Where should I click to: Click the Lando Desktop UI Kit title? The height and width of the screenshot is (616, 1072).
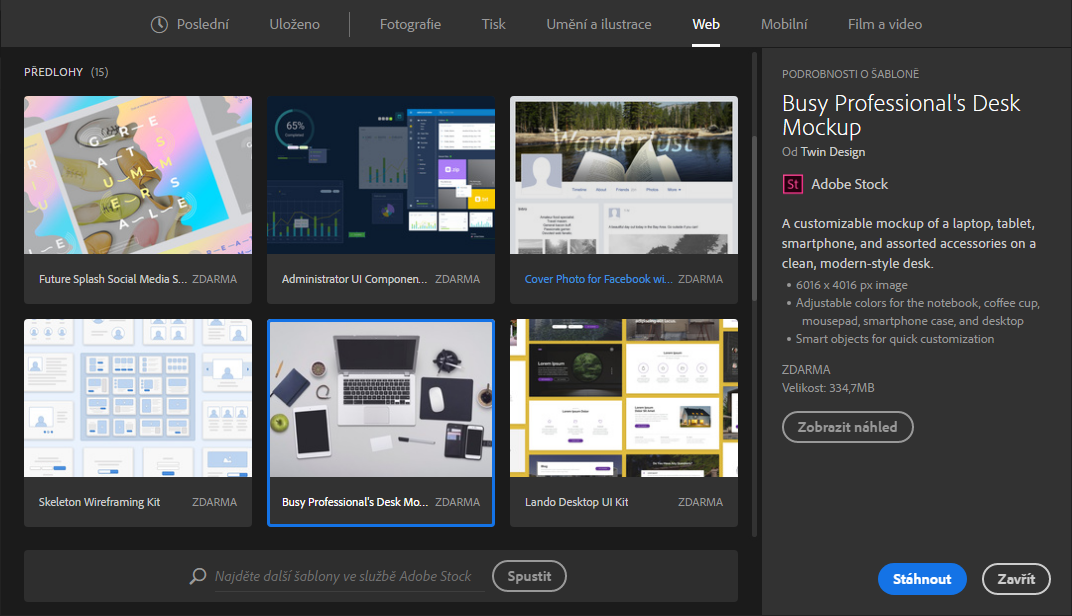576,502
